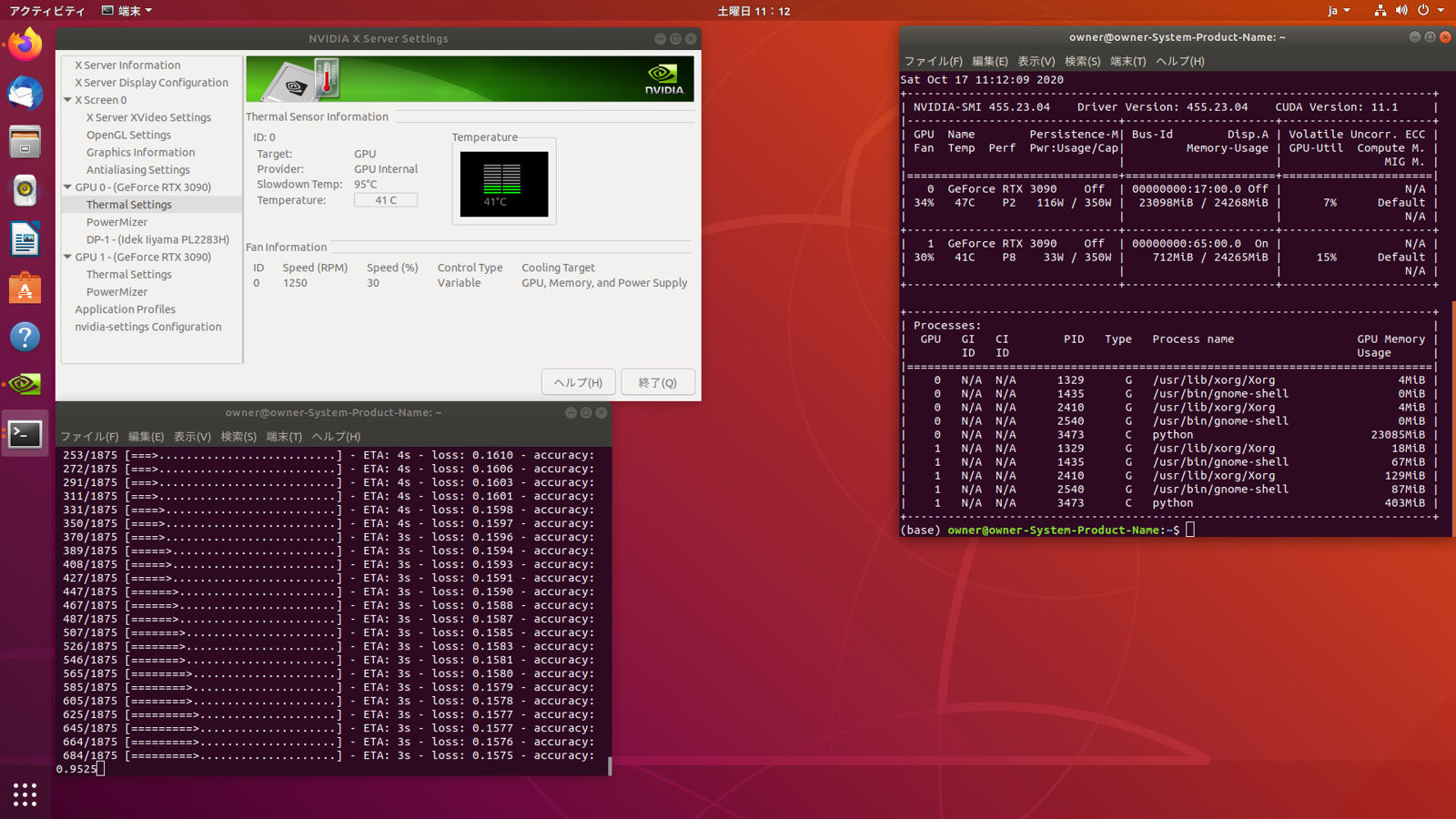Show applications grid button
The width and height of the screenshot is (1456, 819).
pos(25,794)
